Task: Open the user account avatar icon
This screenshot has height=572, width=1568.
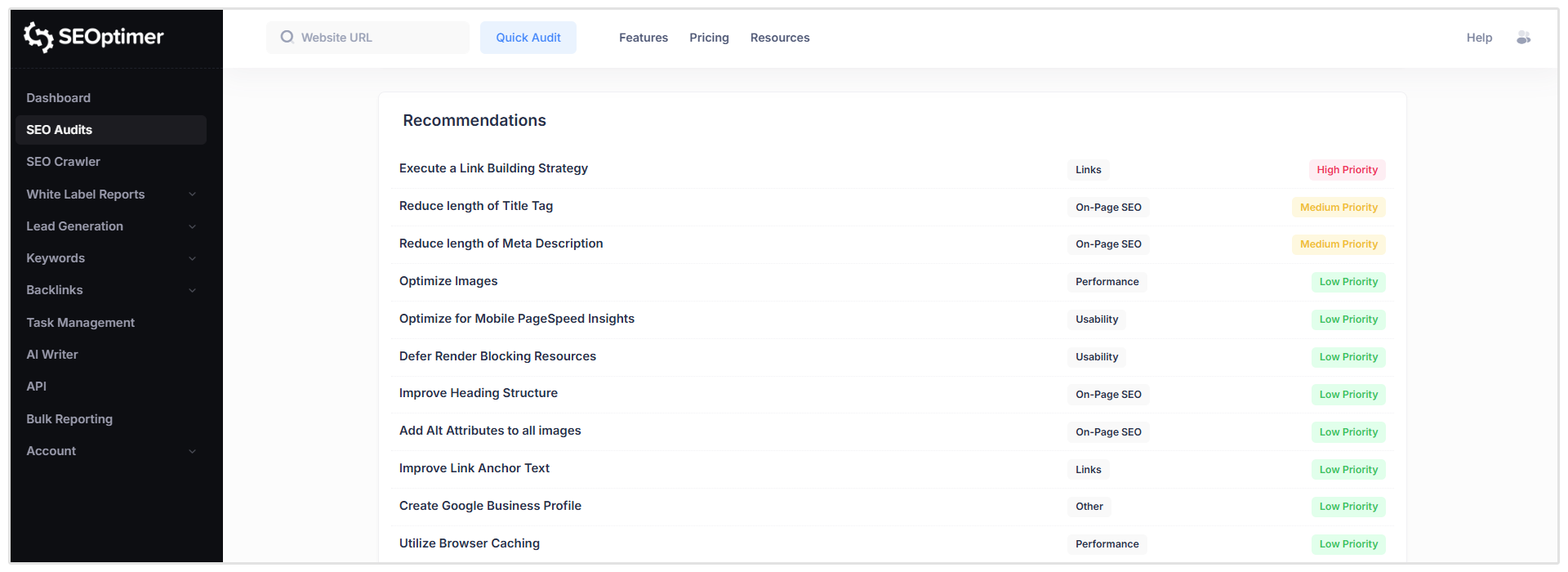Action: 1523,38
